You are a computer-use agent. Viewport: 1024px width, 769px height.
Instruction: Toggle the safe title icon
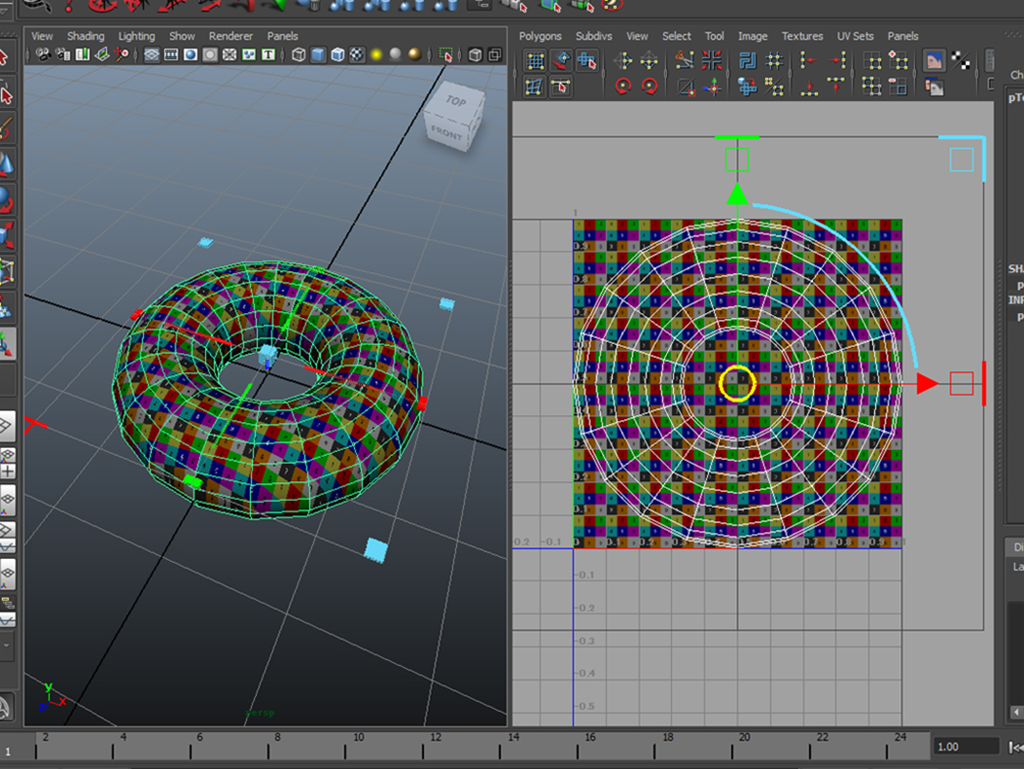coord(268,55)
